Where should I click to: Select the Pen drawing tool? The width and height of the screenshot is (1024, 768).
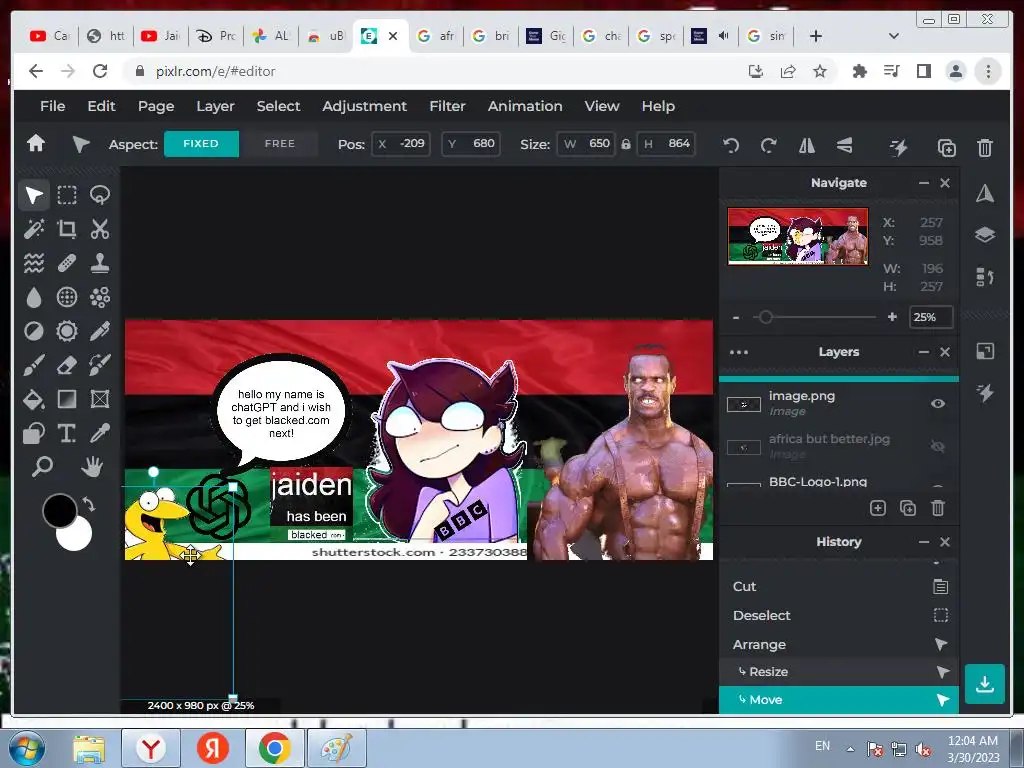[x=100, y=331]
